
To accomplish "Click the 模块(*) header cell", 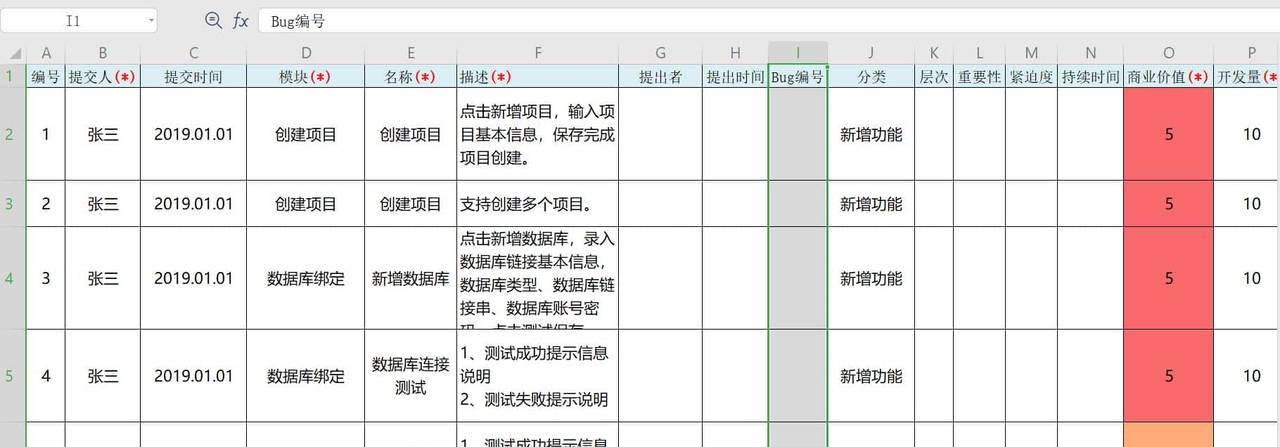I will pyautogui.click(x=306, y=76).
